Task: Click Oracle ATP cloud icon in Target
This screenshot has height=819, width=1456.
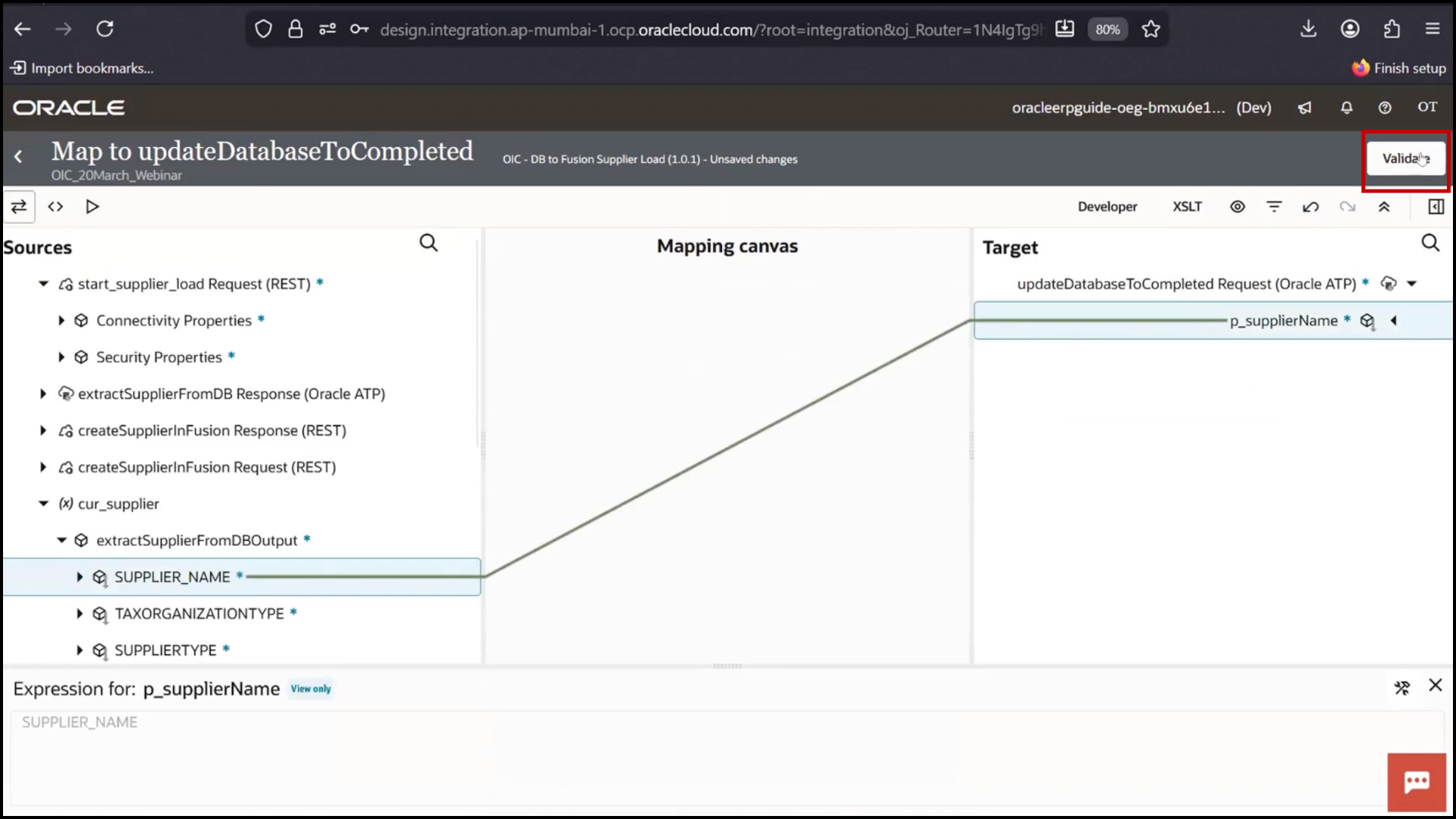Action: tap(1389, 284)
